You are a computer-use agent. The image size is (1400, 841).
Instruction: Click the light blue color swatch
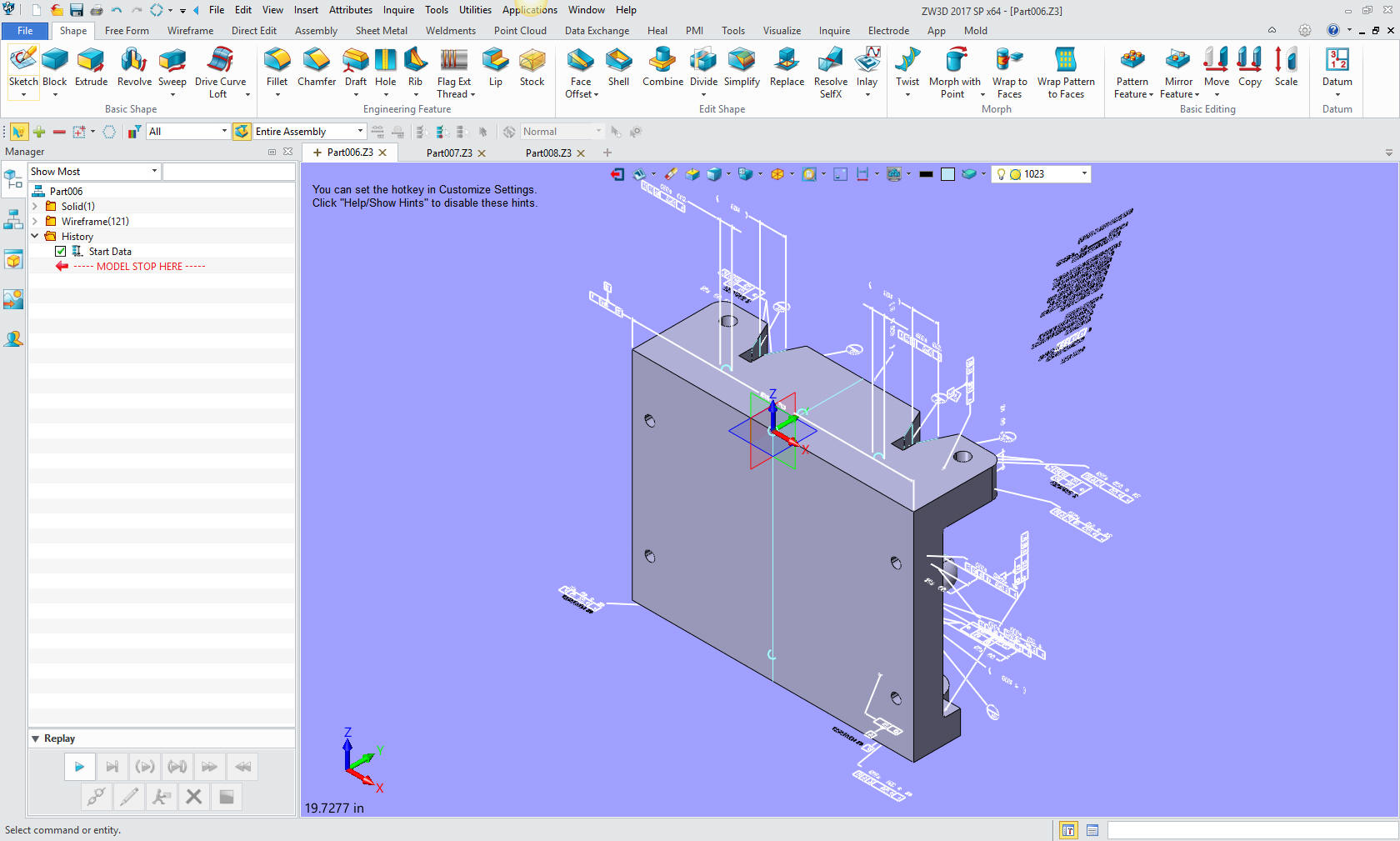click(x=947, y=174)
